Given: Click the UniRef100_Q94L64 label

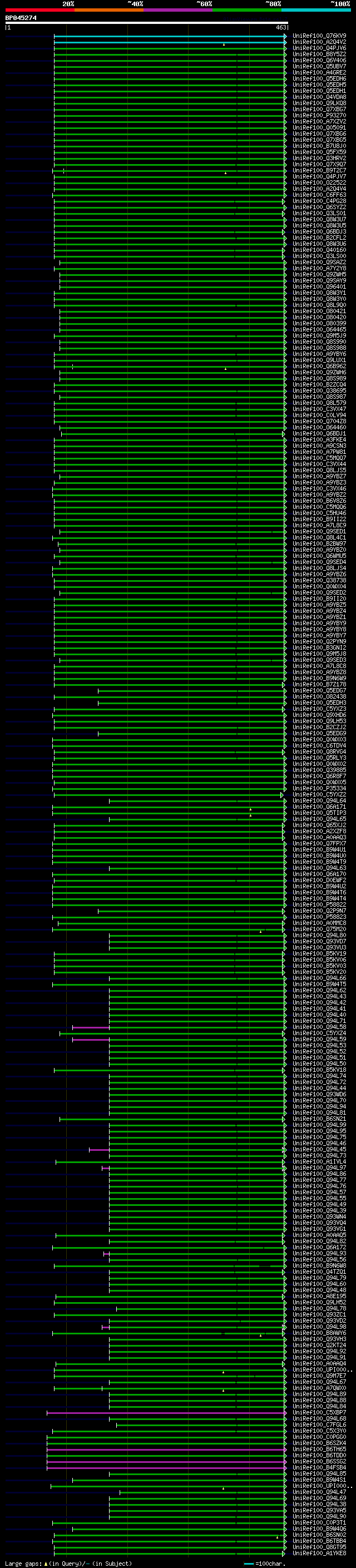Looking at the screenshot, I should [x=319, y=800].
